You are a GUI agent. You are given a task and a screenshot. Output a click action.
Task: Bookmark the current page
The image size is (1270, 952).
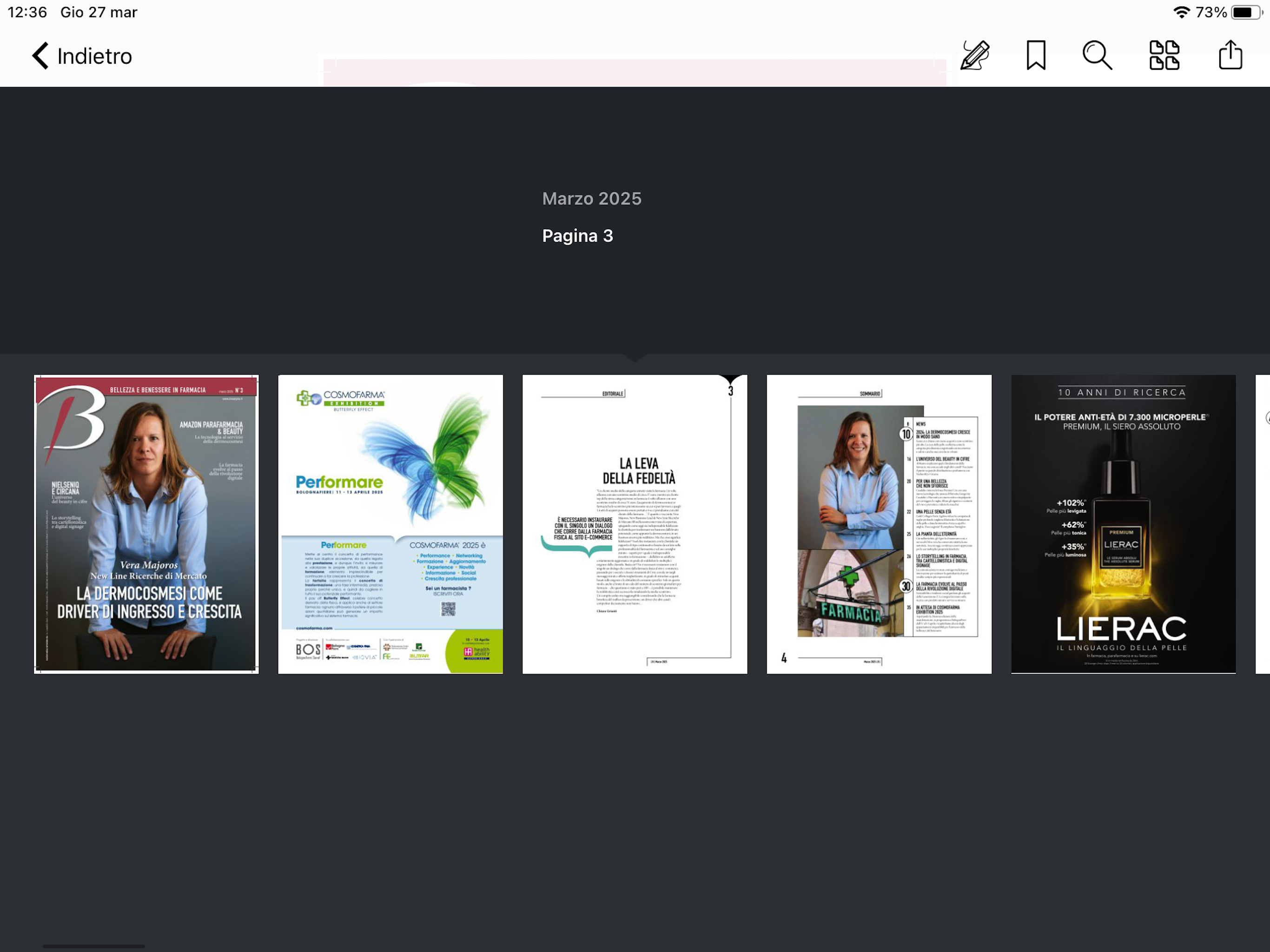point(1036,56)
